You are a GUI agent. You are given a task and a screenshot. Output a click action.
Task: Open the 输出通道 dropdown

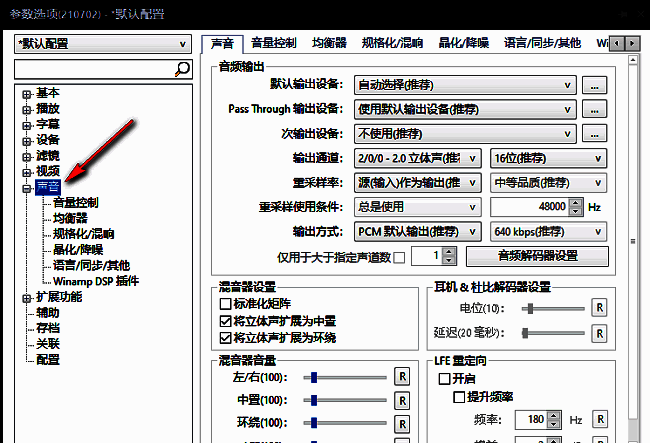click(x=420, y=158)
